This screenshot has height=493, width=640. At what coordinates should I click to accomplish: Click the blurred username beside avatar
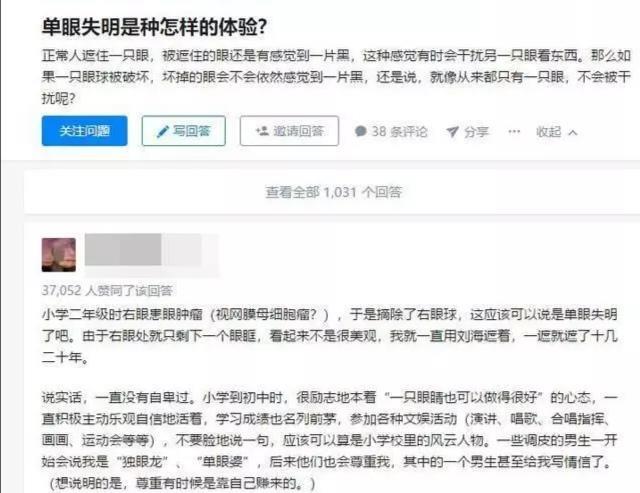143,250
